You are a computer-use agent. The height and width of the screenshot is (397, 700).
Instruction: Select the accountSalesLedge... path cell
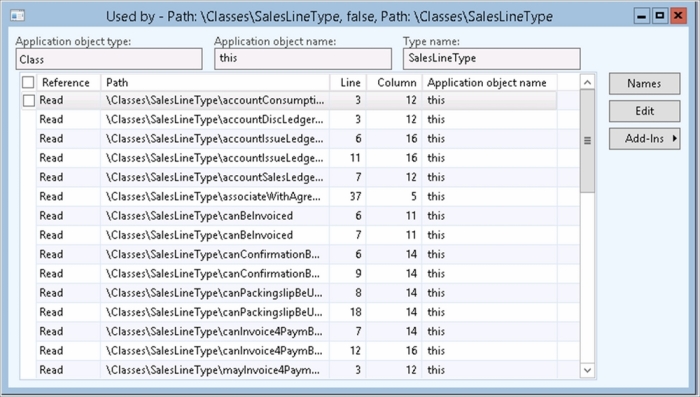pos(215,177)
